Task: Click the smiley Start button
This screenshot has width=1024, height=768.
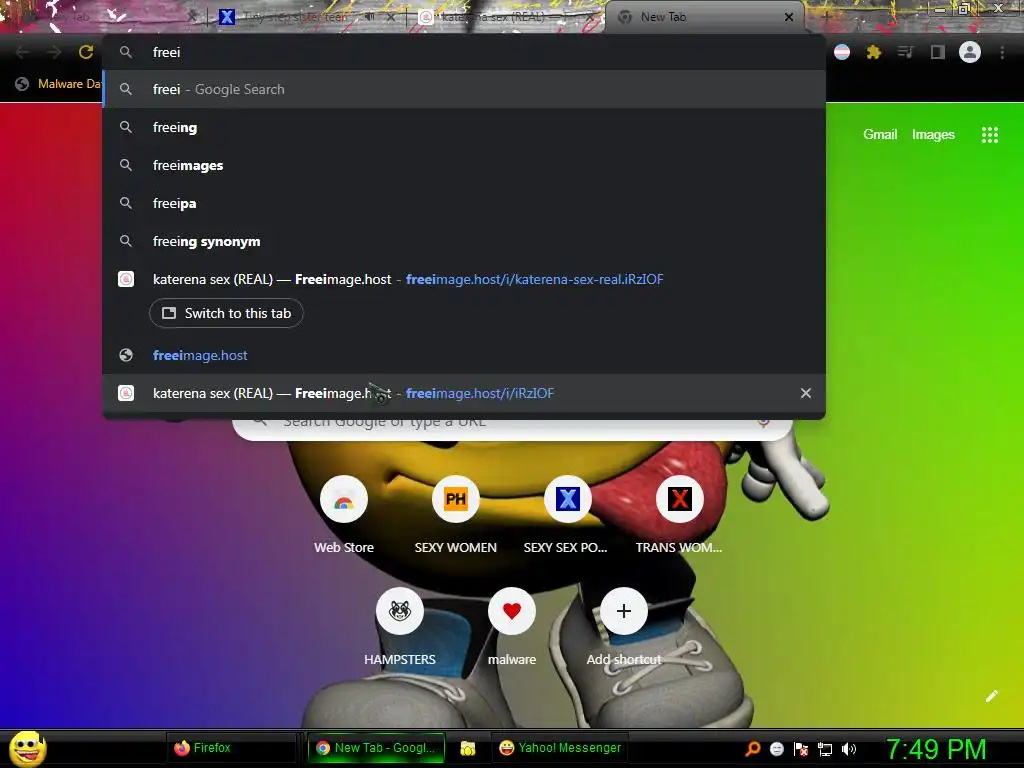Action: (27, 748)
